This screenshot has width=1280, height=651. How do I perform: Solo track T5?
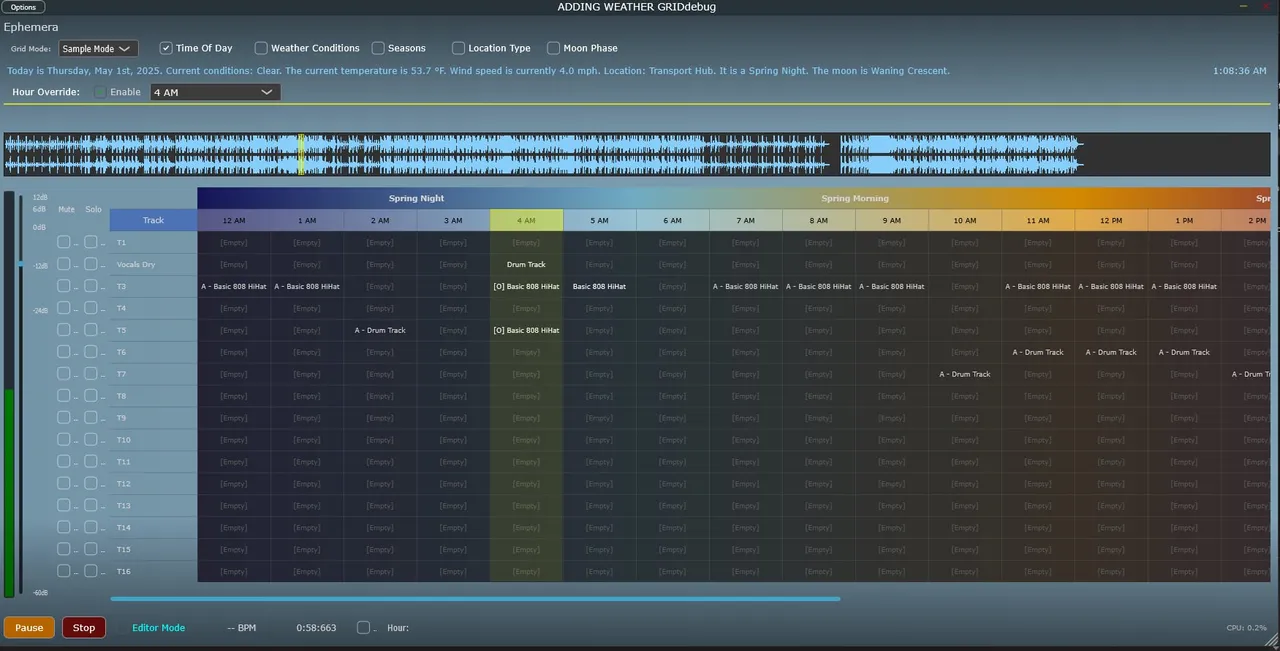click(x=91, y=330)
